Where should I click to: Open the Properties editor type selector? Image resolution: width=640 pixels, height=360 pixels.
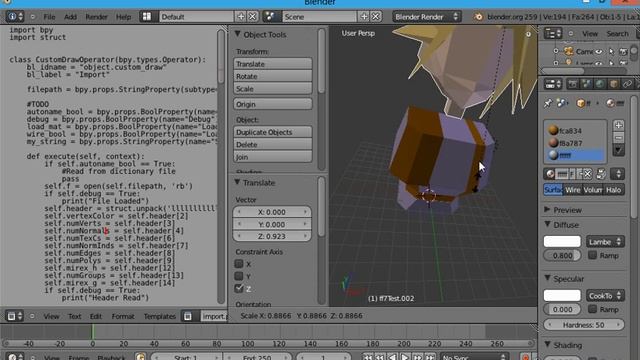click(553, 84)
